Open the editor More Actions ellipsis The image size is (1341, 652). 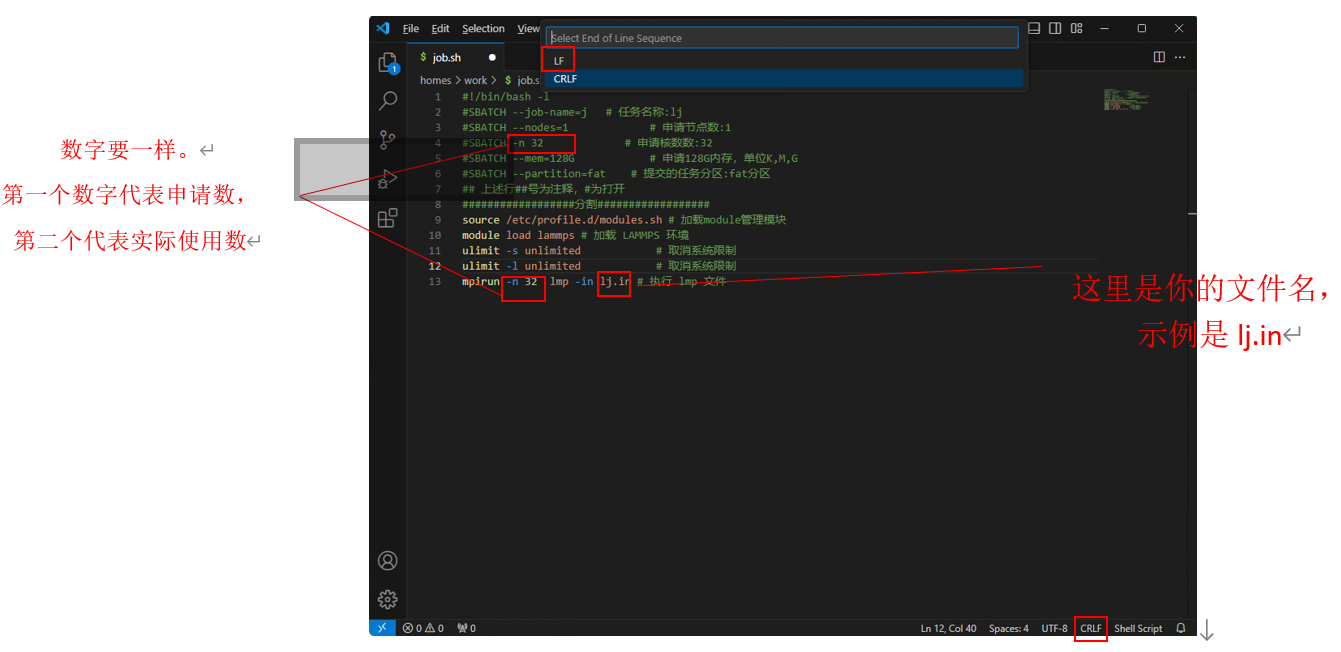[1180, 57]
